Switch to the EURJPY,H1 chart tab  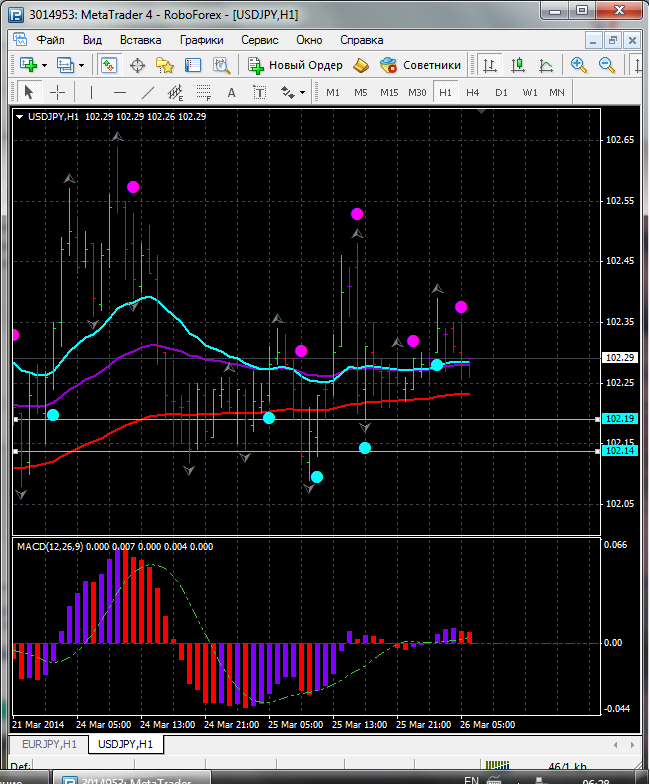point(49,744)
